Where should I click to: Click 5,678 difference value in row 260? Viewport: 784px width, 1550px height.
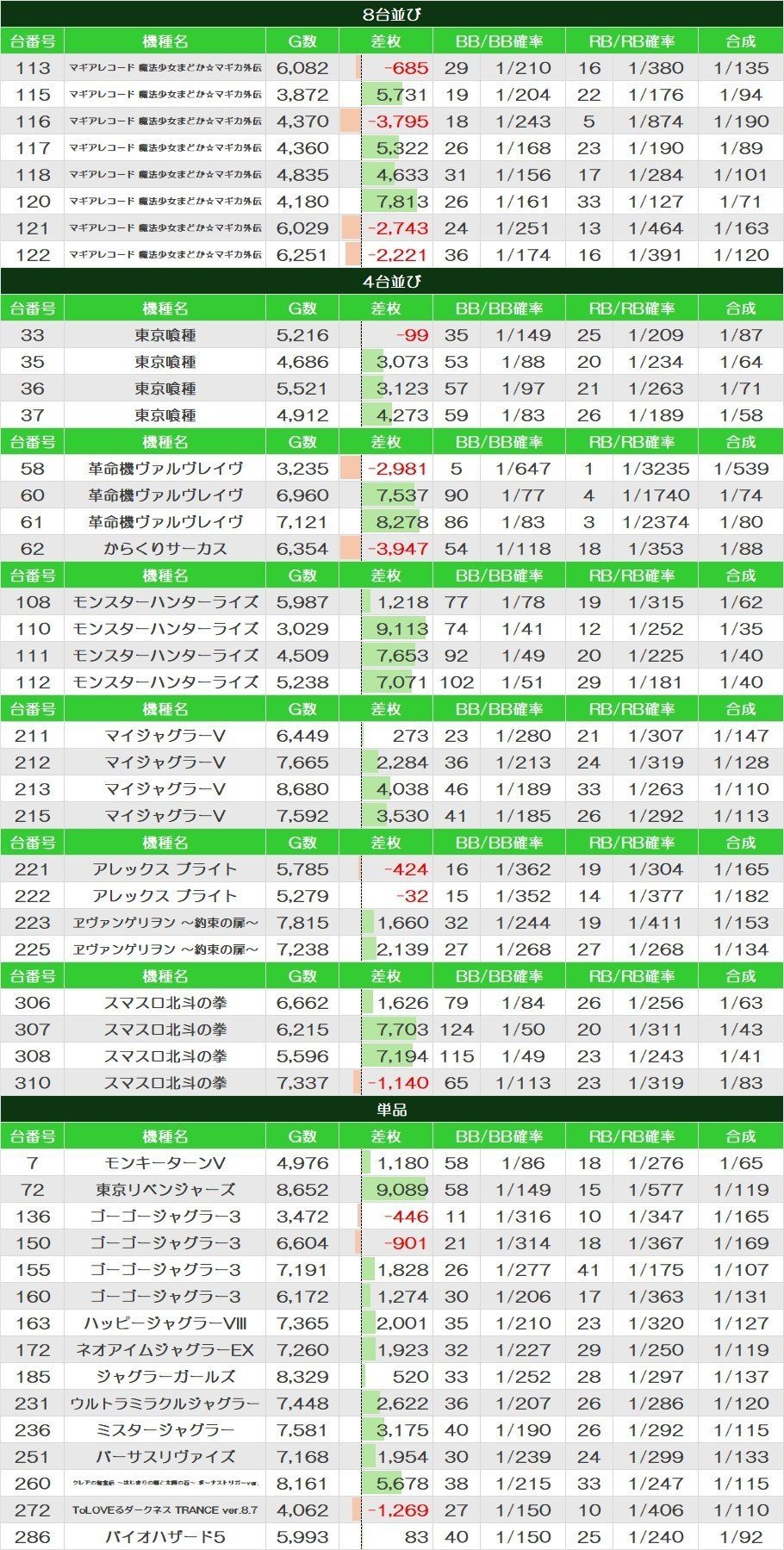click(x=402, y=1484)
